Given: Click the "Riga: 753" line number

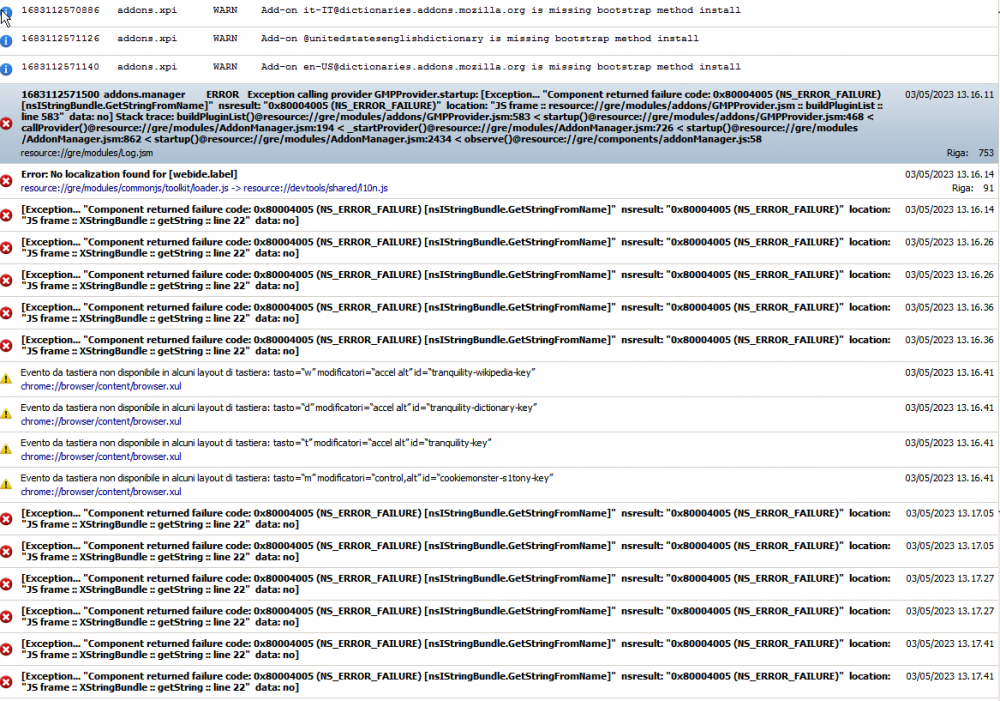Looking at the screenshot, I should 970,154.
